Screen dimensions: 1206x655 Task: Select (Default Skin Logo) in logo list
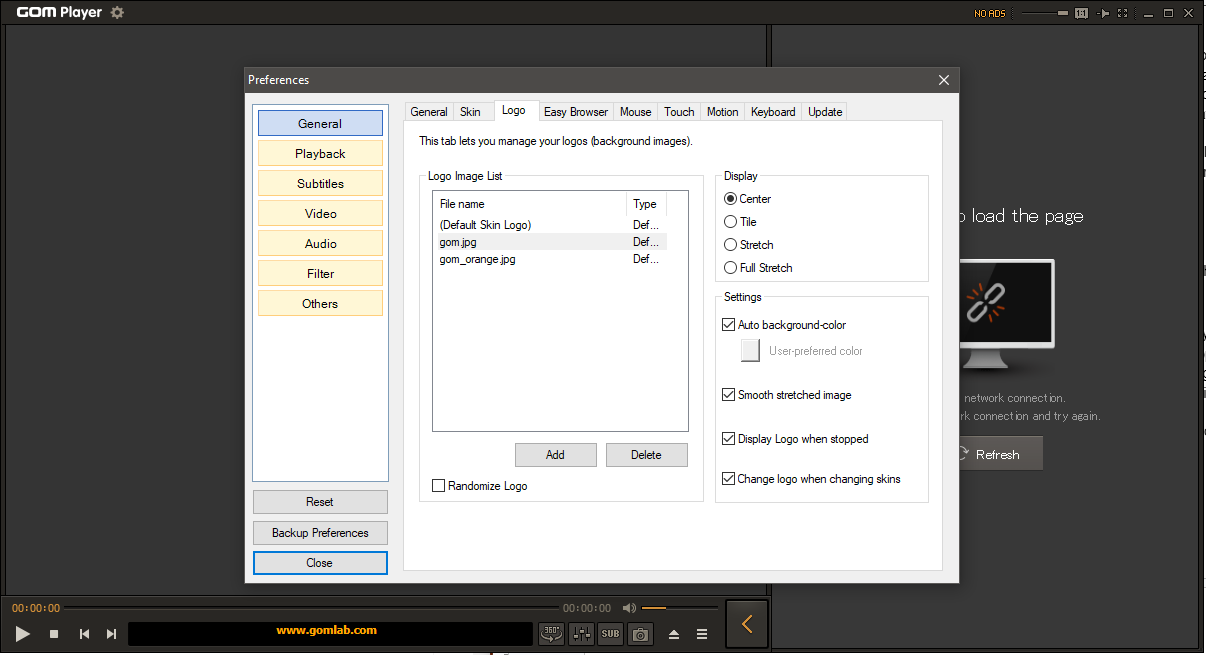coord(550,225)
